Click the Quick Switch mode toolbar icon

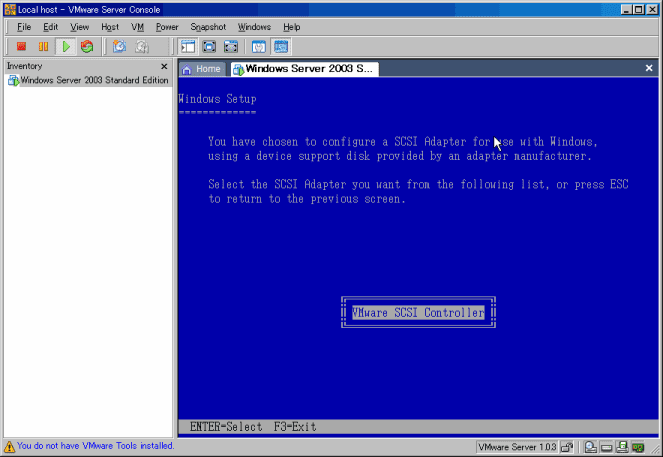click(x=231, y=47)
